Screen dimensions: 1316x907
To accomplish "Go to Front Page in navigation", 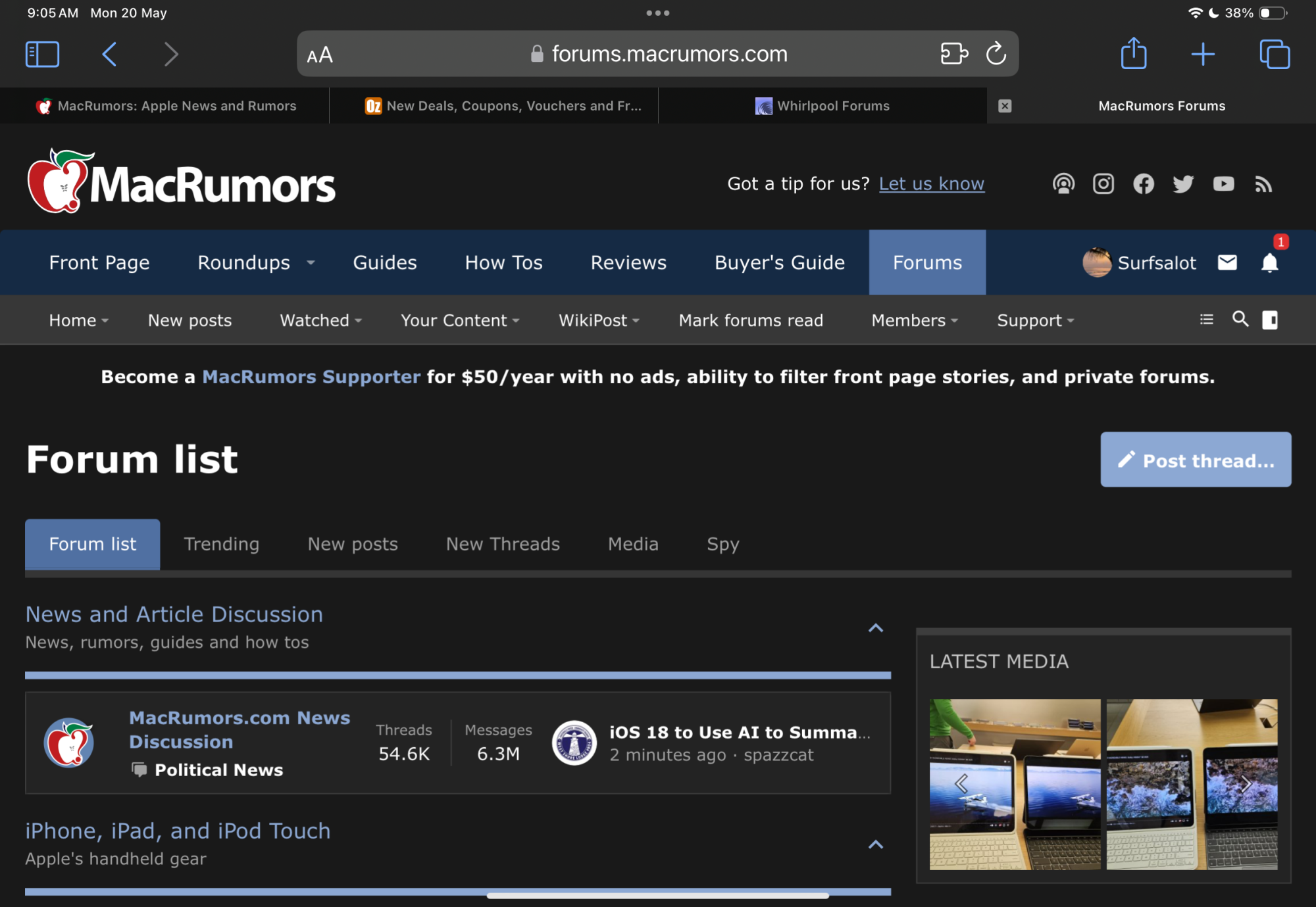I will pyautogui.click(x=99, y=262).
